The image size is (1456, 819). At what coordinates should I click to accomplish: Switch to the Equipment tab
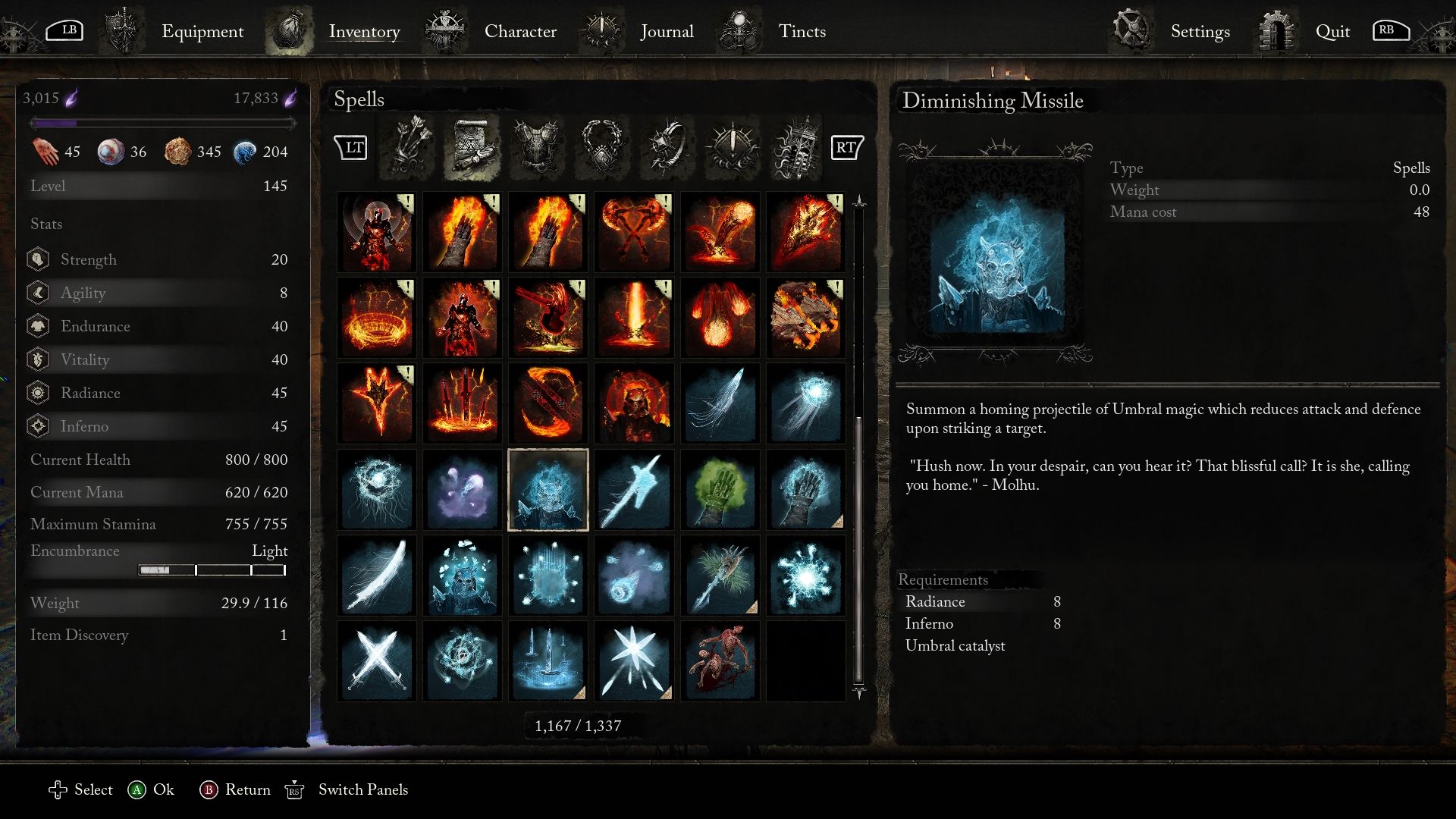tap(202, 31)
